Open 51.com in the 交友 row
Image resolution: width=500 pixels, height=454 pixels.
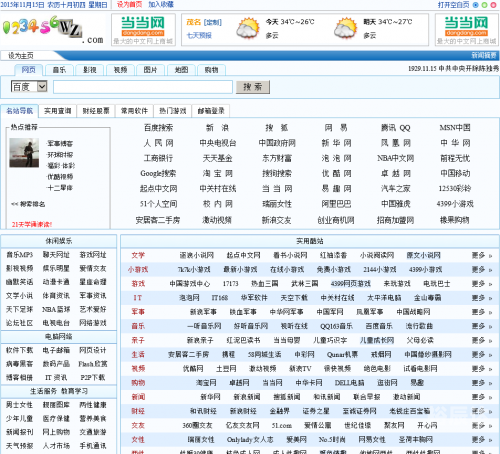pyautogui.click(x=282, y=425)
